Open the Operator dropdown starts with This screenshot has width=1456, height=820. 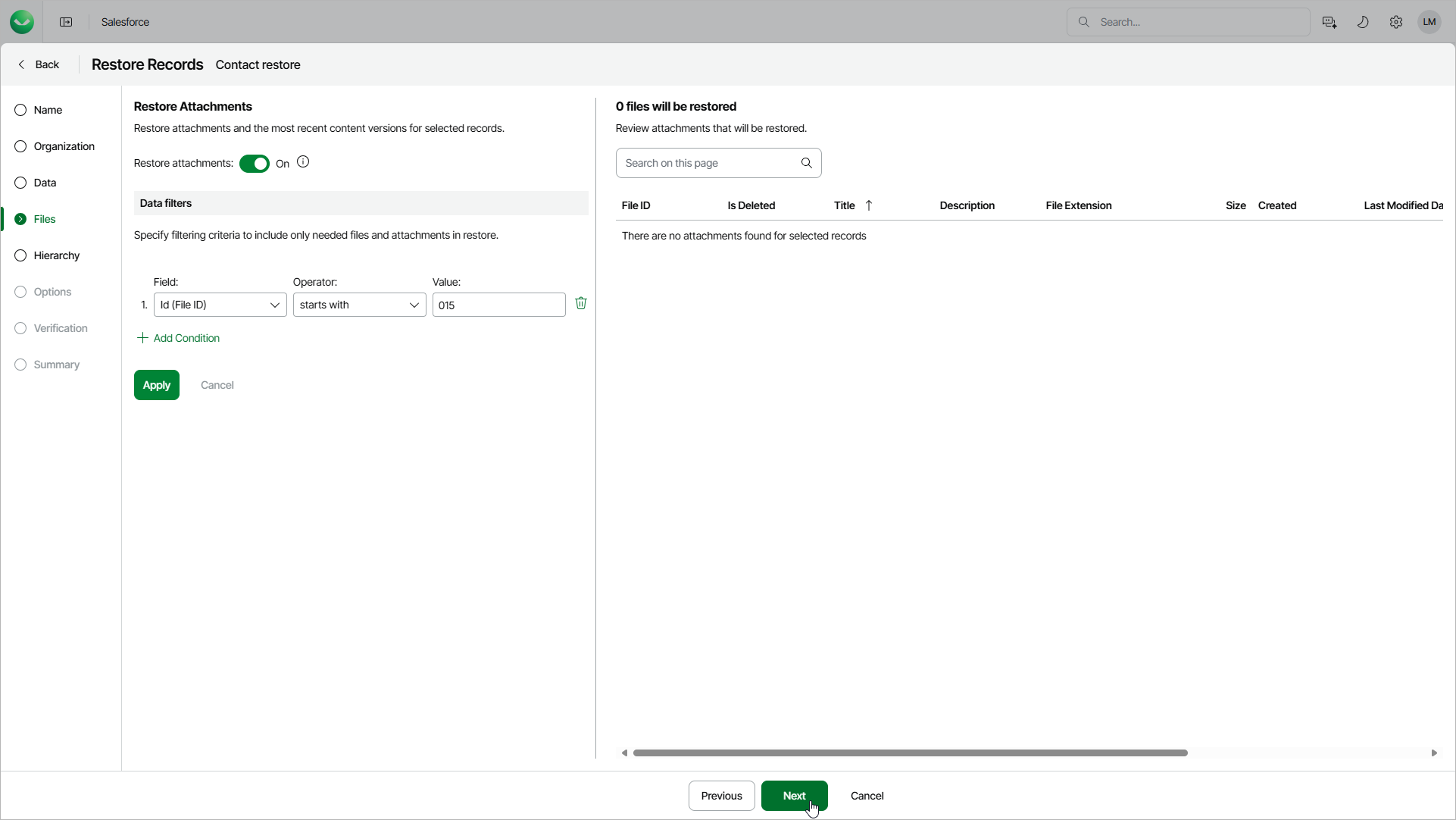click(359, 305)
